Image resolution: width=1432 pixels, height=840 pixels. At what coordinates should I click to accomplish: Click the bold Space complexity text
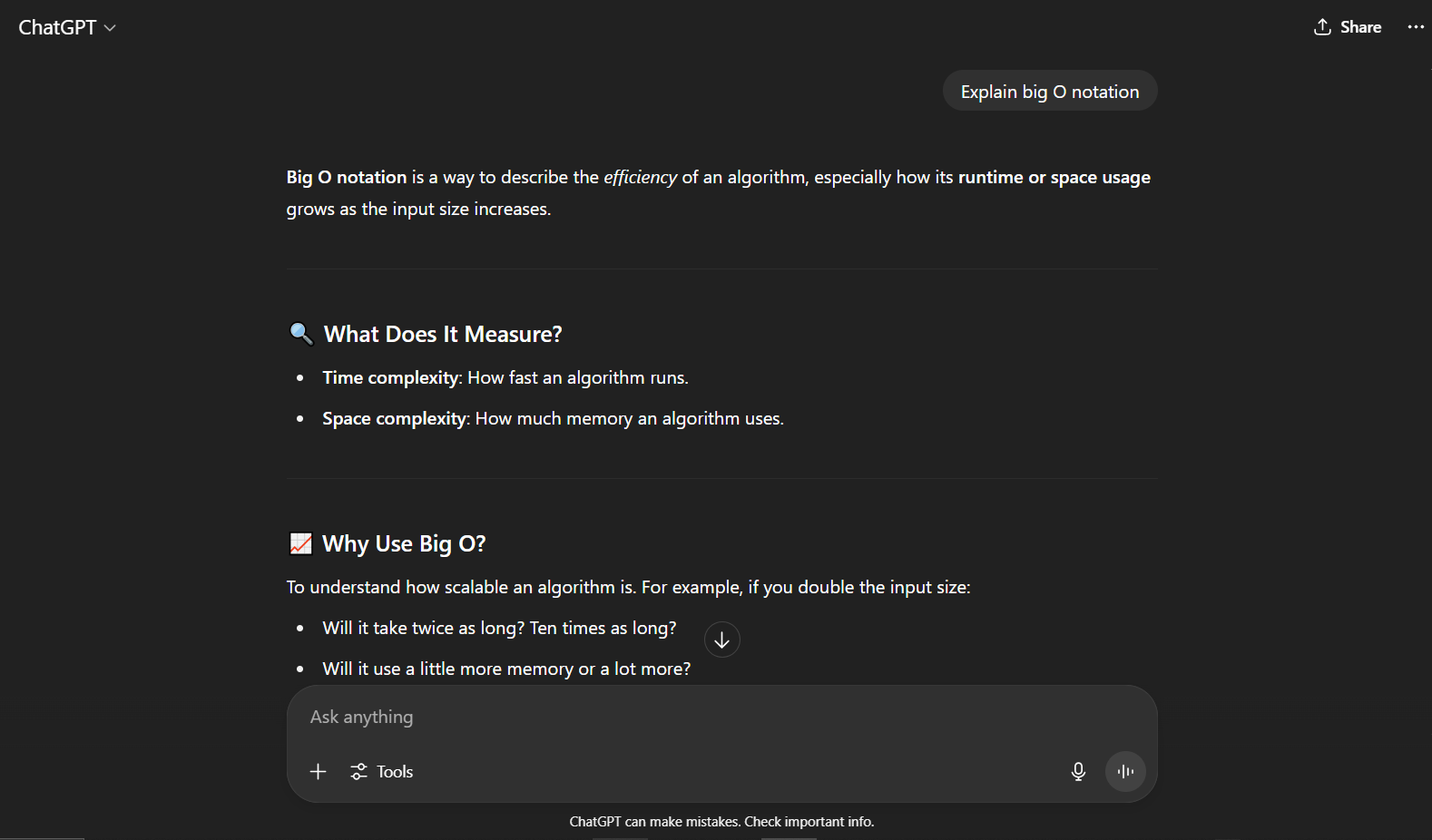point(395,419)
